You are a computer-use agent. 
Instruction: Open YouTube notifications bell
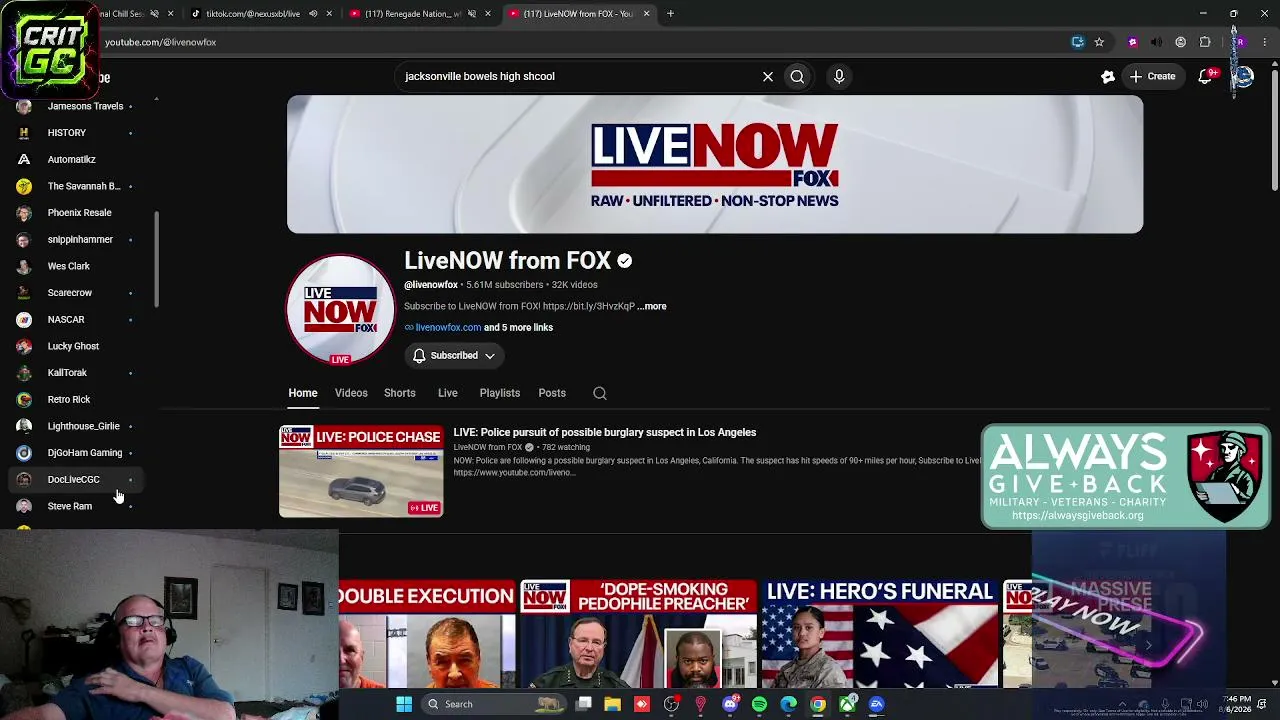pos(1206,76)
